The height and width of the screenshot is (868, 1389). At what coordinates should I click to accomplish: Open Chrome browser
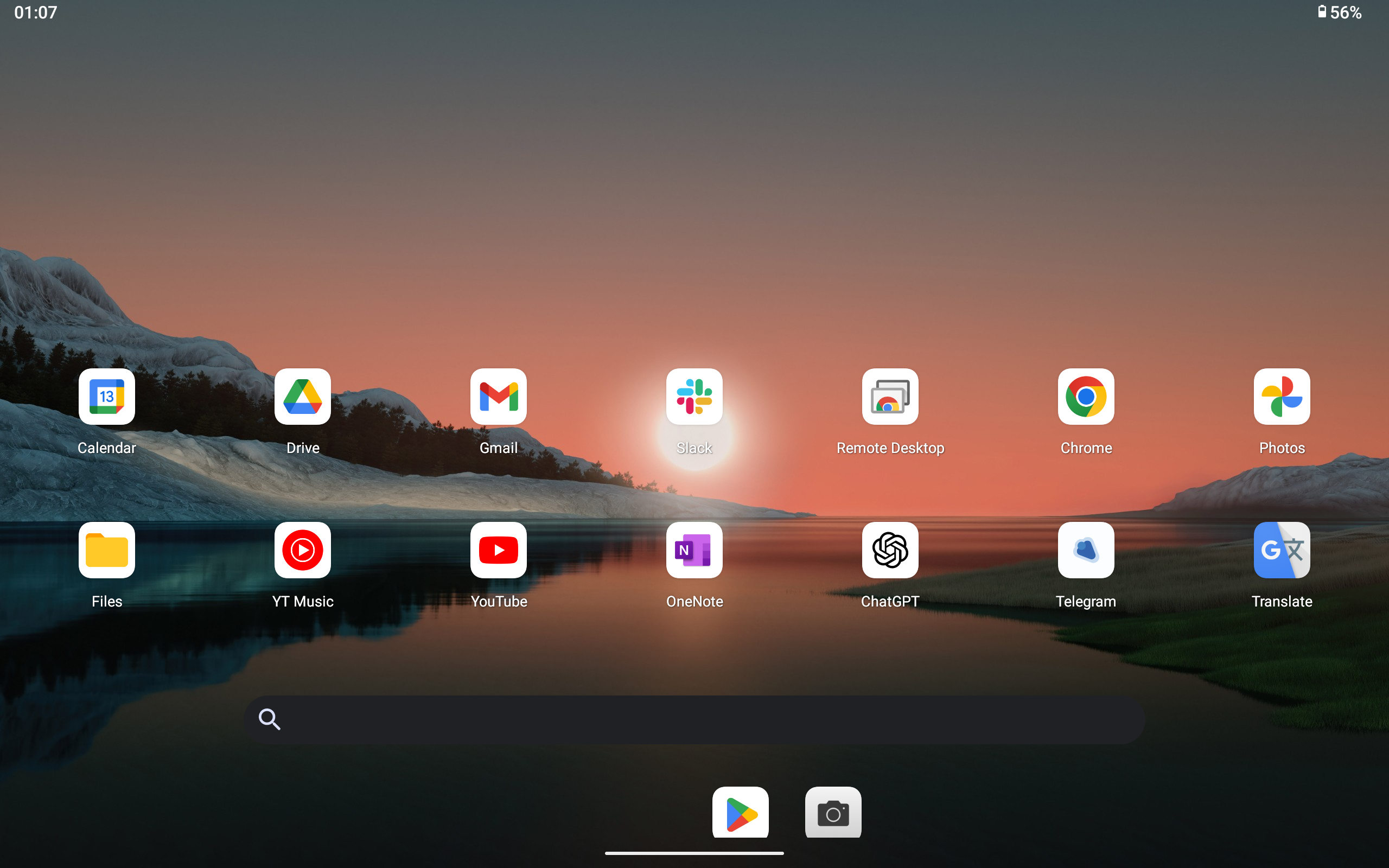point(1085,397)
